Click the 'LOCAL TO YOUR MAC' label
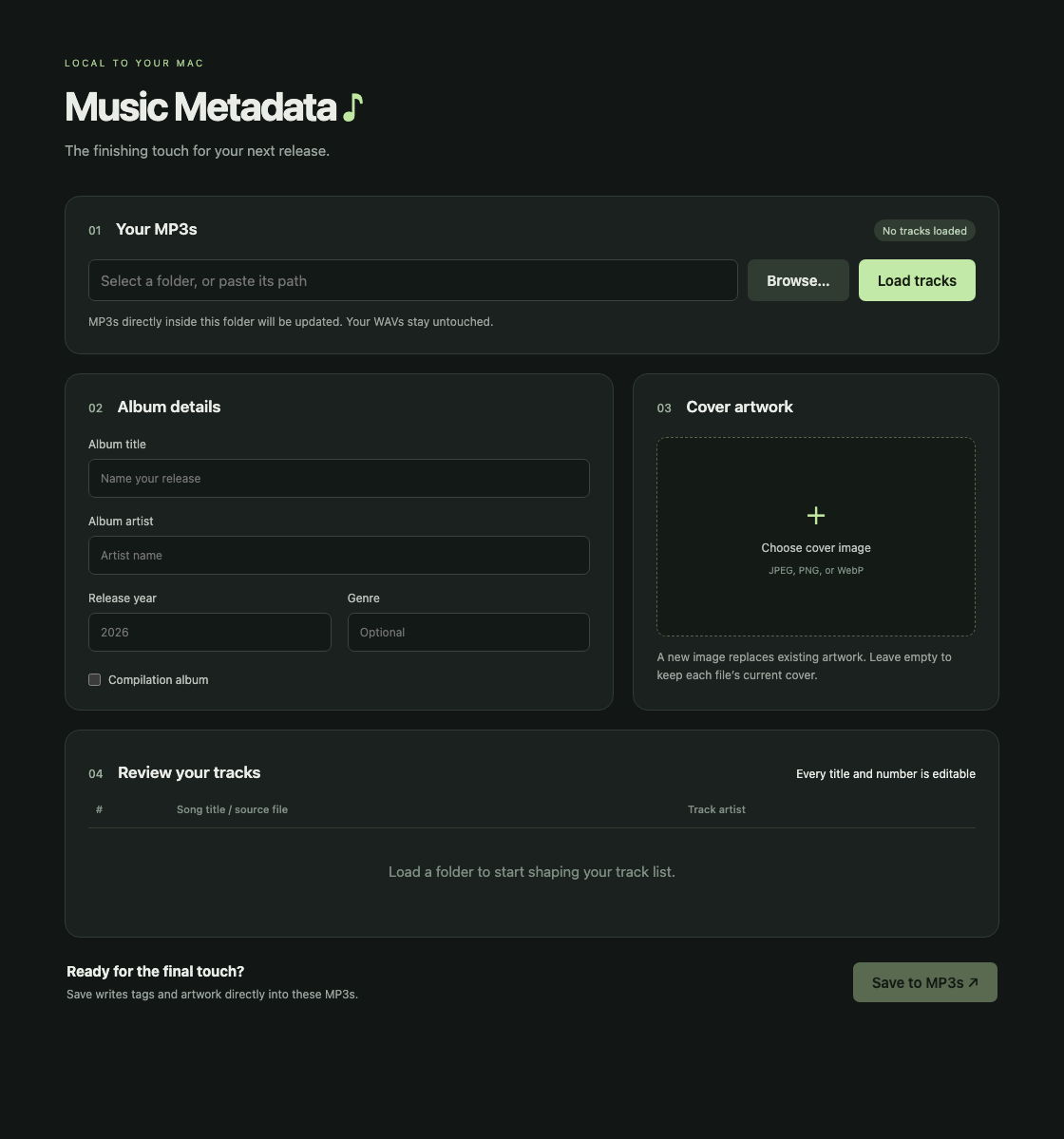This screenshot has width=1064, height=1139. click(x=134, y=64)
